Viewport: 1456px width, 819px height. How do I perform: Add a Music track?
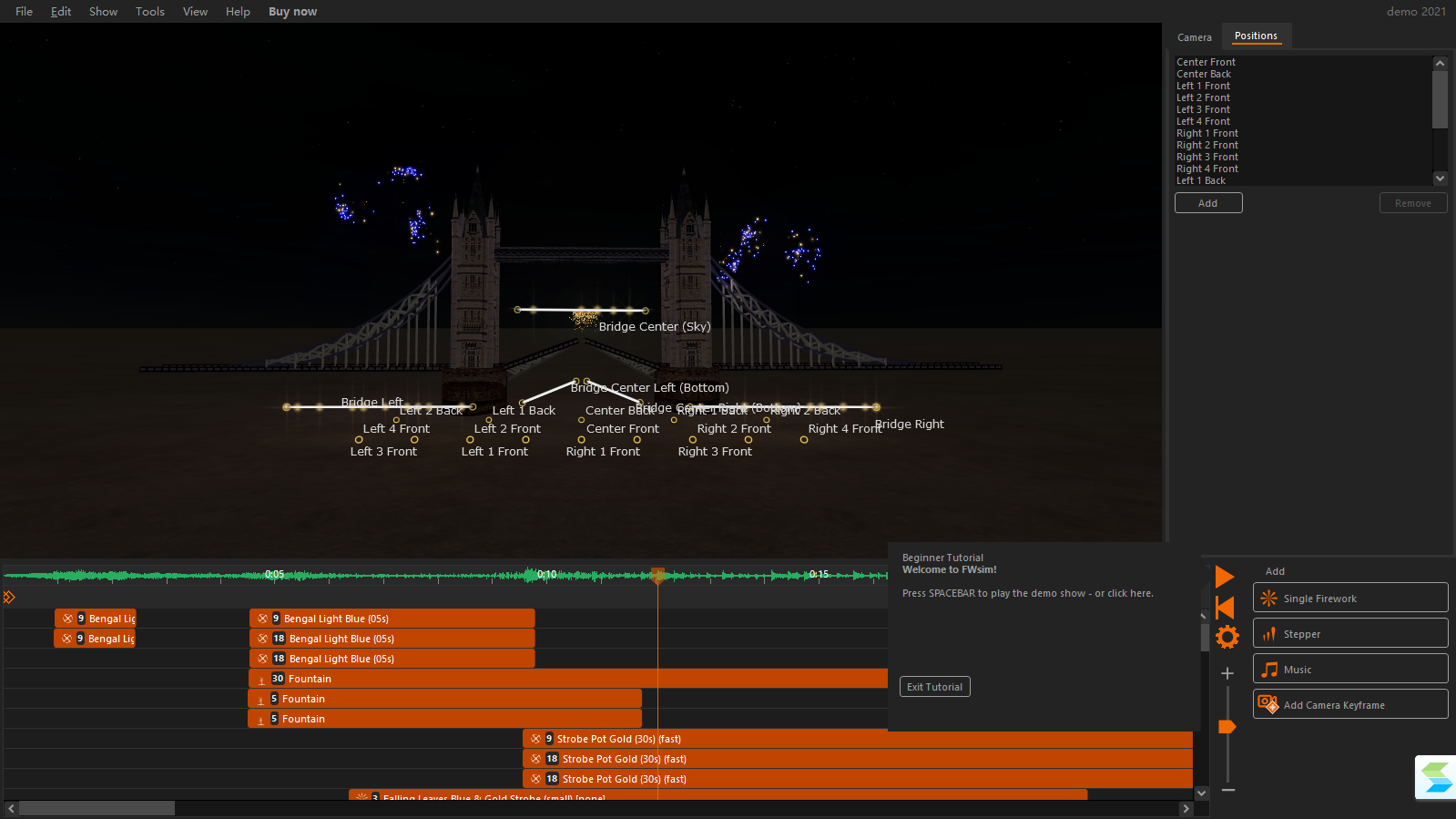click(1350, 669)
